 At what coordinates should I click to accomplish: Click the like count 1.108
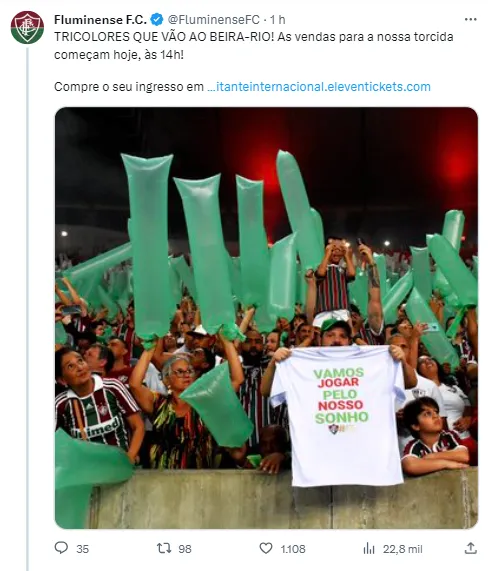[293, 549]
